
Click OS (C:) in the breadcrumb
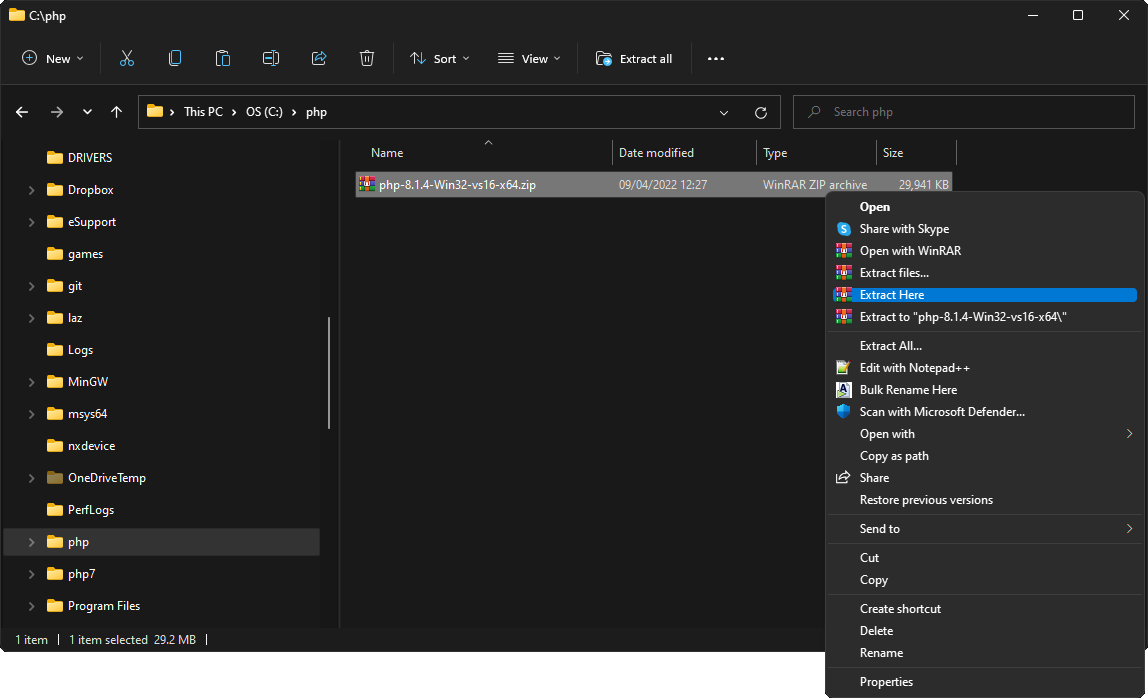tap(264, 112)
